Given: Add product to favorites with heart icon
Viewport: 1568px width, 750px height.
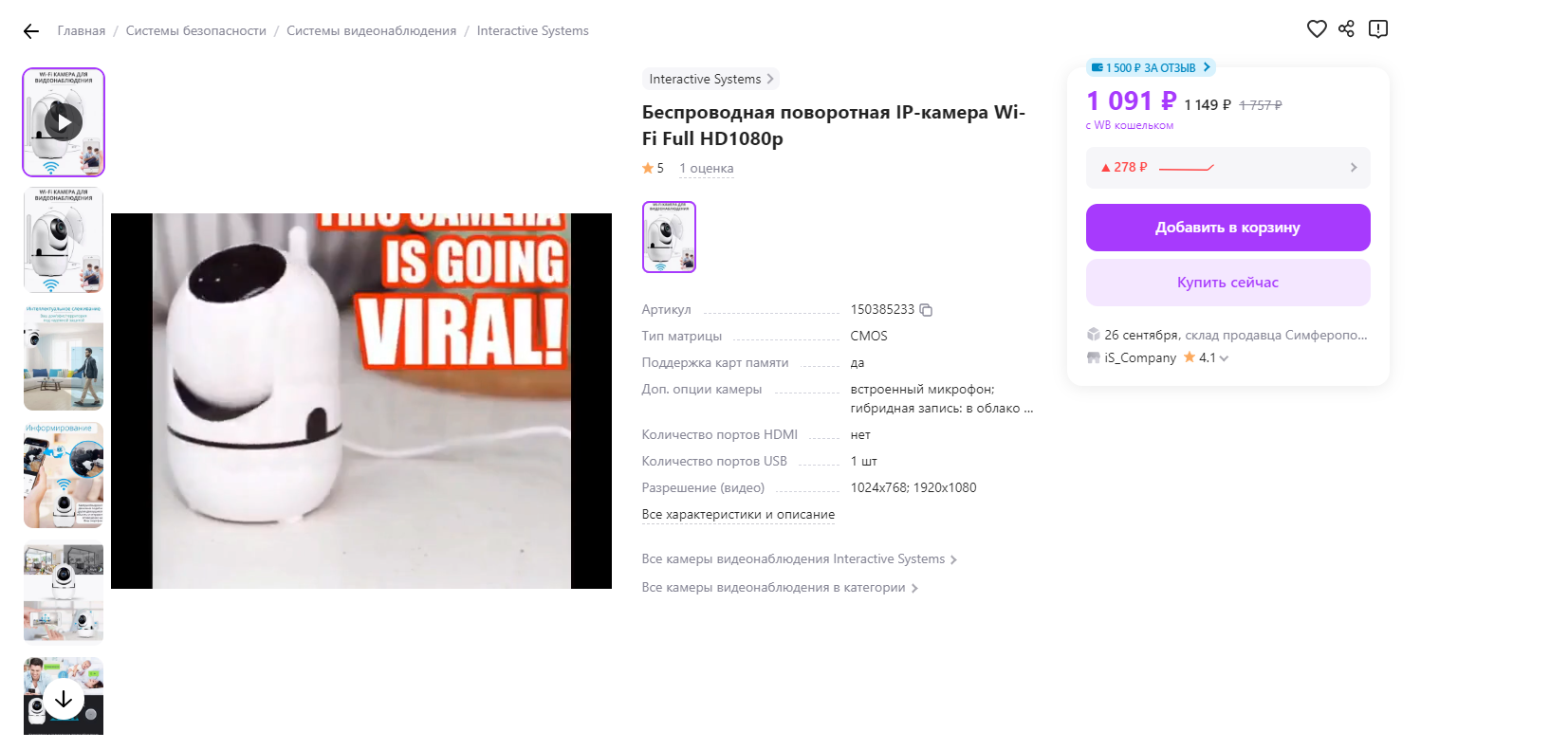Looking at the screenshot, I should [x=1317, y=29].
